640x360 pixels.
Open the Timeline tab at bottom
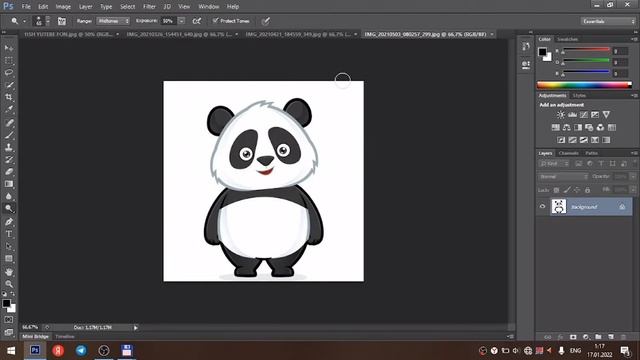tap(65, 336)
